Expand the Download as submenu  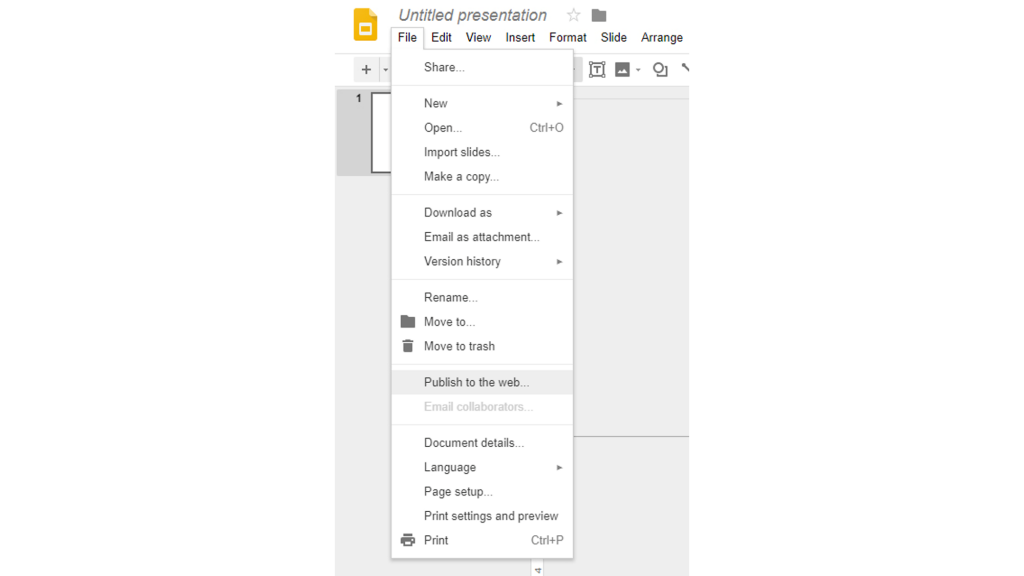[x=559, y=212]
